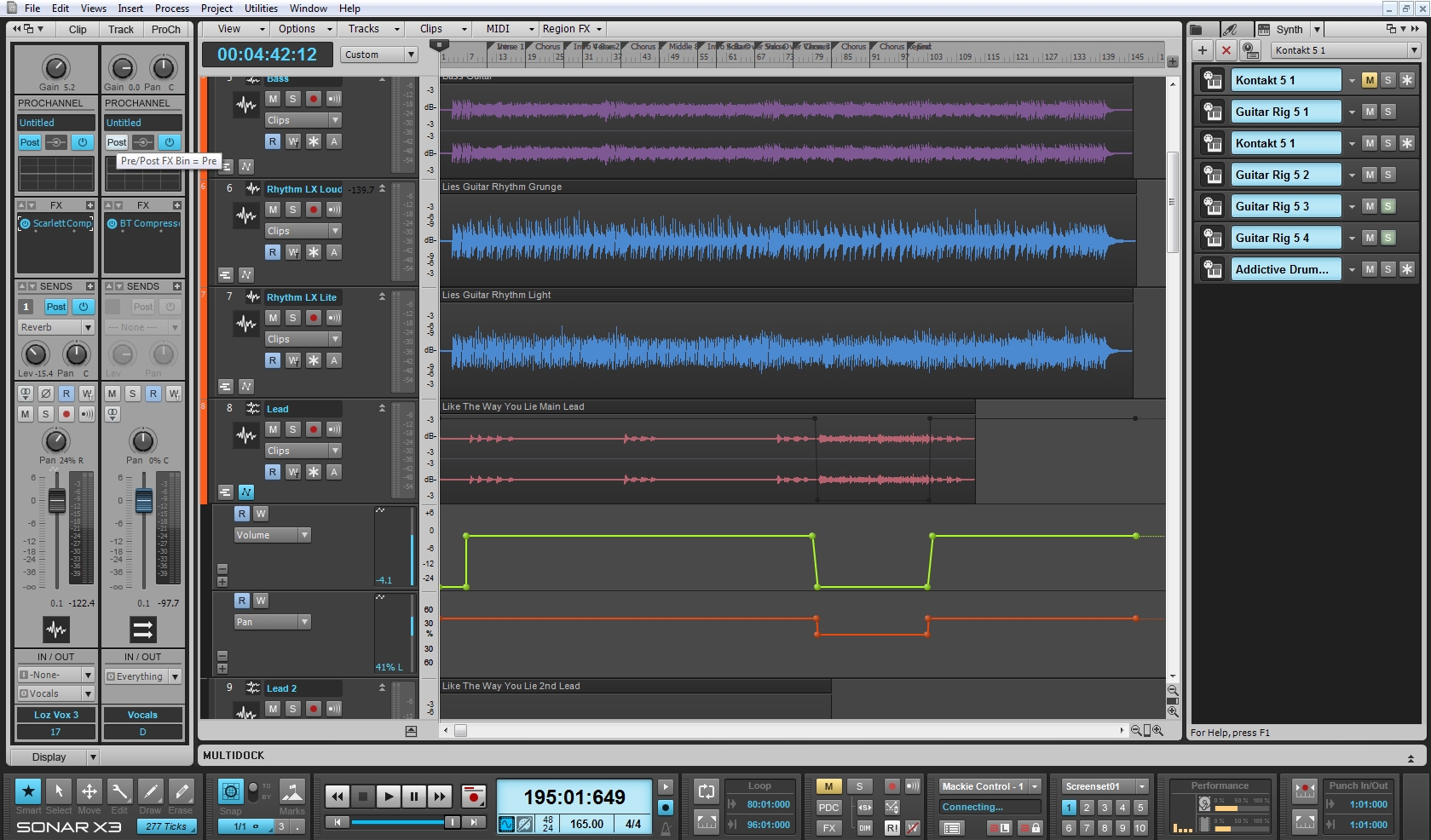
Task: Choose the Move tool
Action: pos(89,791)
